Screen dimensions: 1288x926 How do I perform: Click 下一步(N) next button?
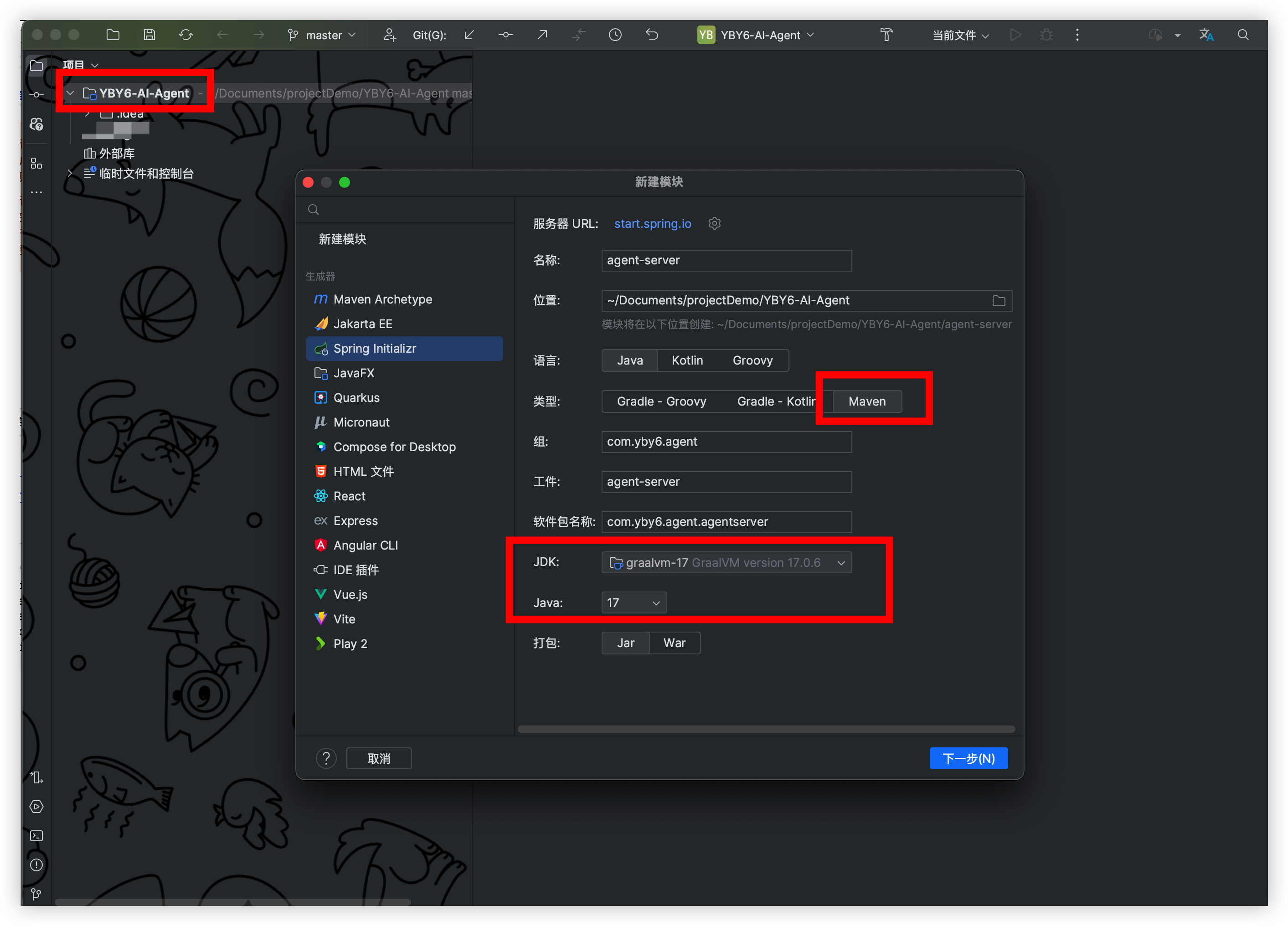[968, 758]
